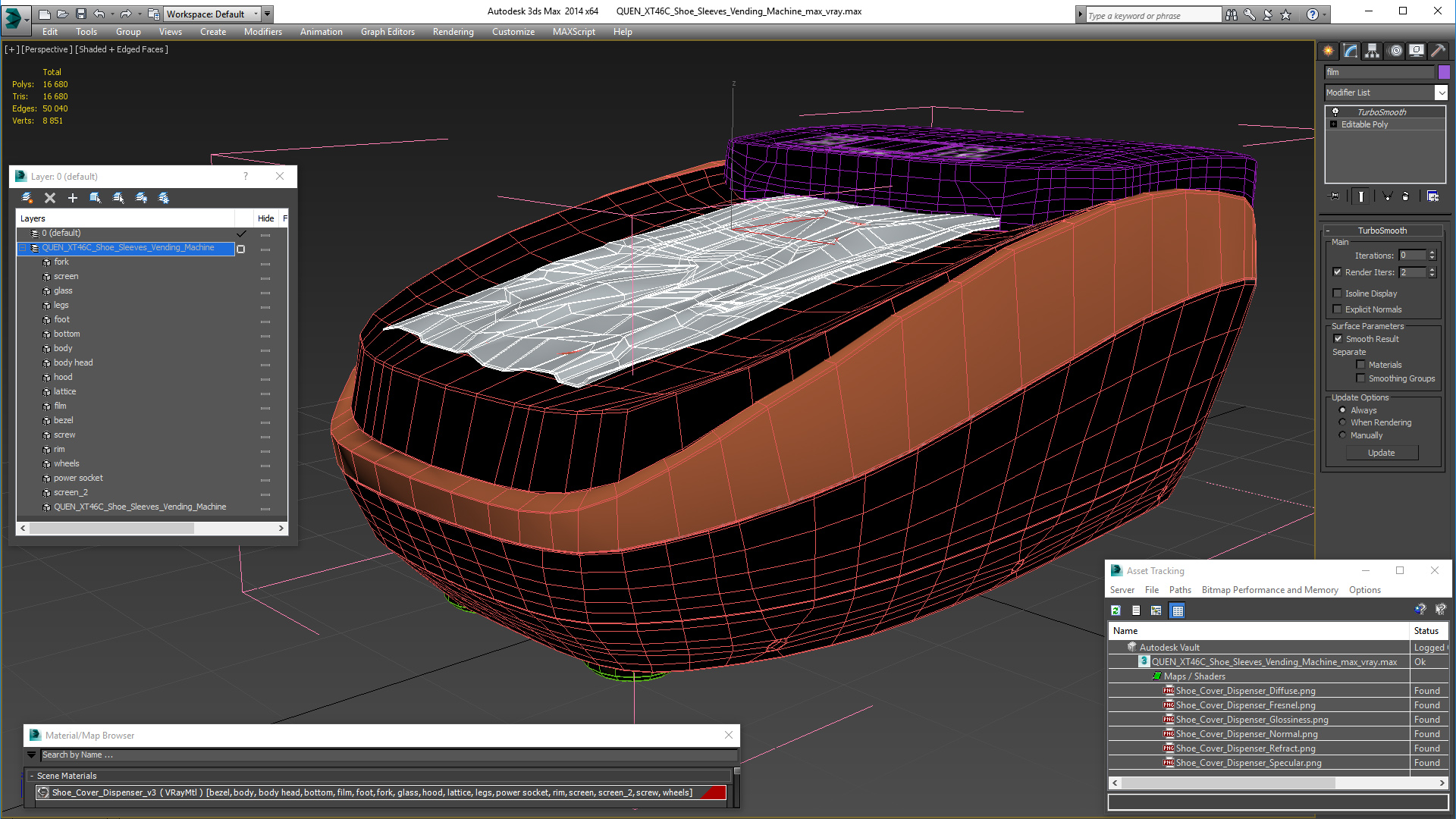Open the Utilities hammer panel tab
This screenshot has width=1456, height=819.
click(1438, 51)
